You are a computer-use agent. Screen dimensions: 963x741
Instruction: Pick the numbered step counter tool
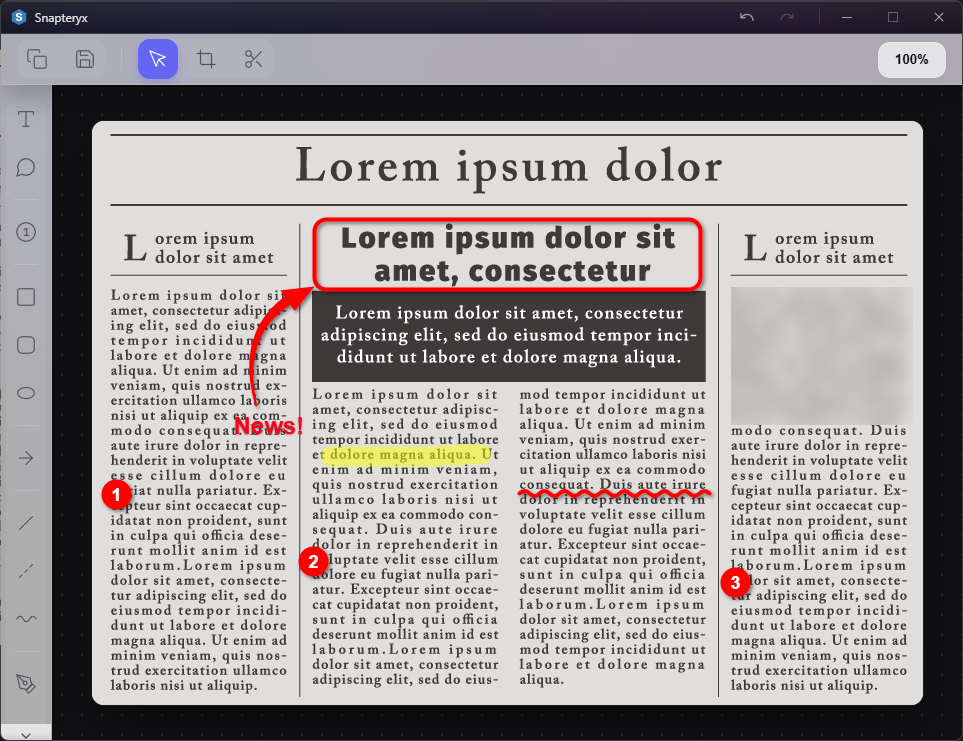(26, 232)
